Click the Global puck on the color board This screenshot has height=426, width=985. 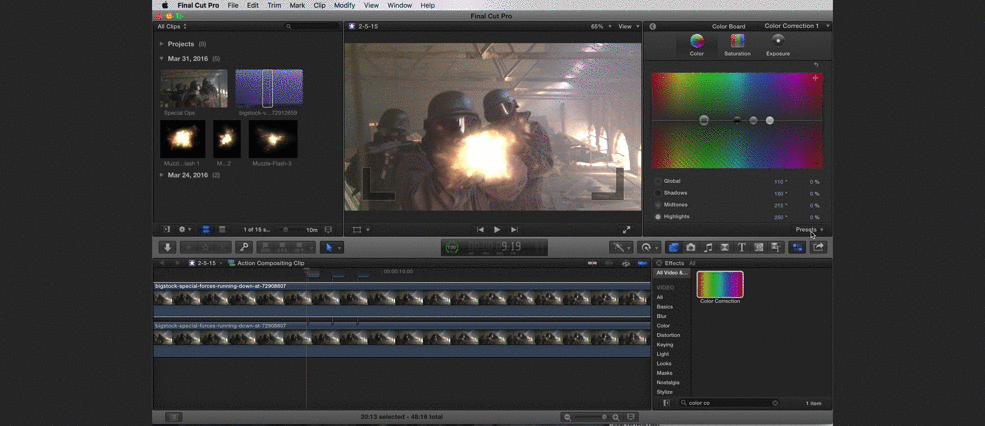[704, 120]
